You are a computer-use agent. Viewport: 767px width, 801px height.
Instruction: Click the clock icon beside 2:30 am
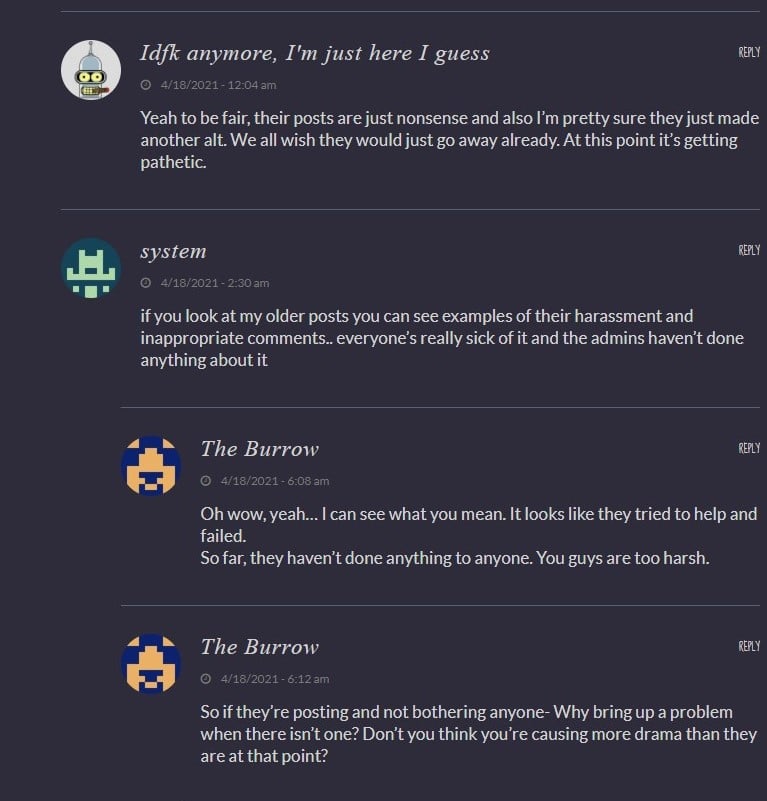[x=146, y=283]
